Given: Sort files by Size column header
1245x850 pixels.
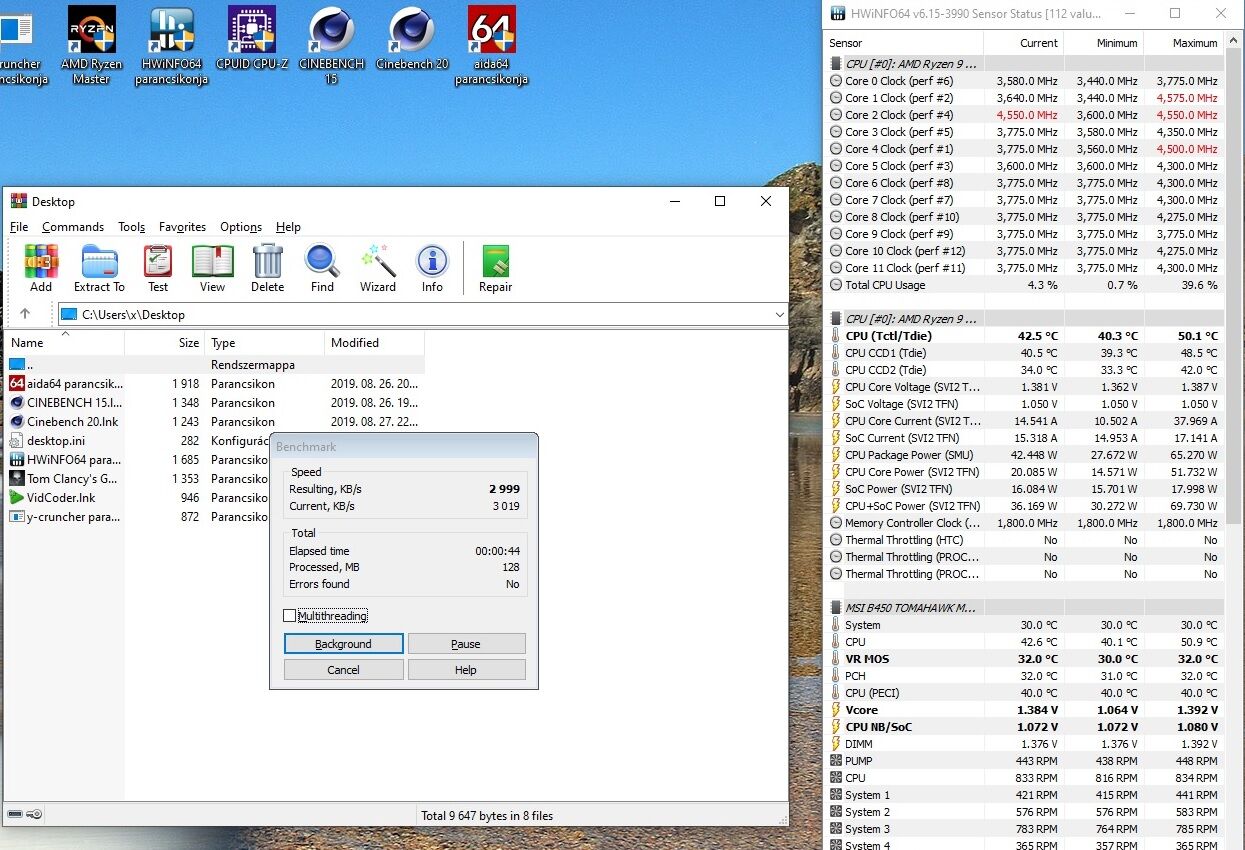Looking at the screenshot, I should pos(165,343).
